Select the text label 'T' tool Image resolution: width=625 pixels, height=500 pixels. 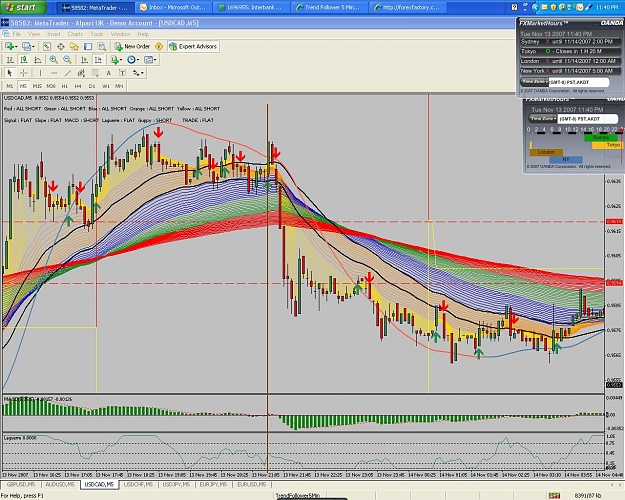pos(122,73)
